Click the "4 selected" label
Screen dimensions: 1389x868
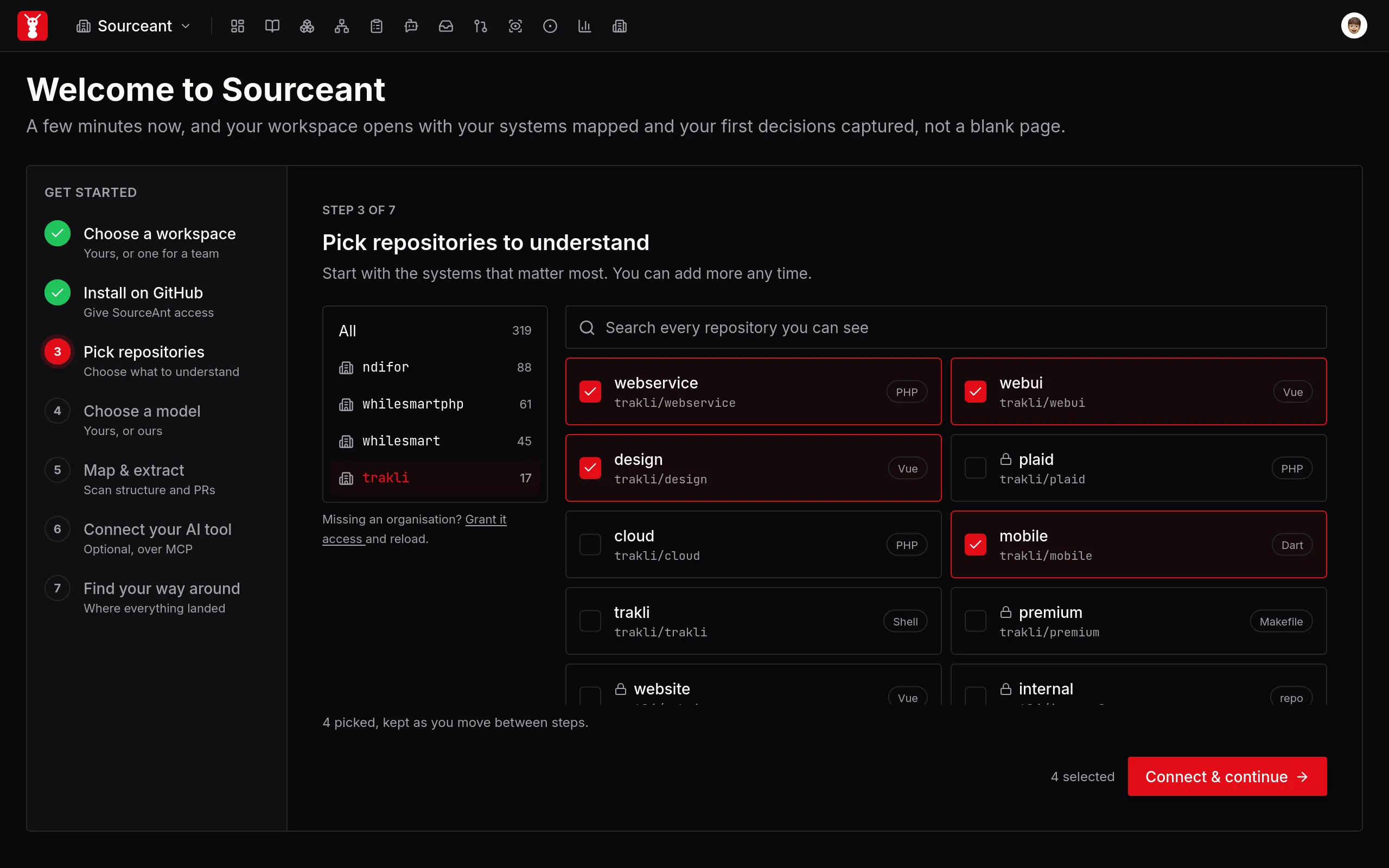click(1082, 776)
